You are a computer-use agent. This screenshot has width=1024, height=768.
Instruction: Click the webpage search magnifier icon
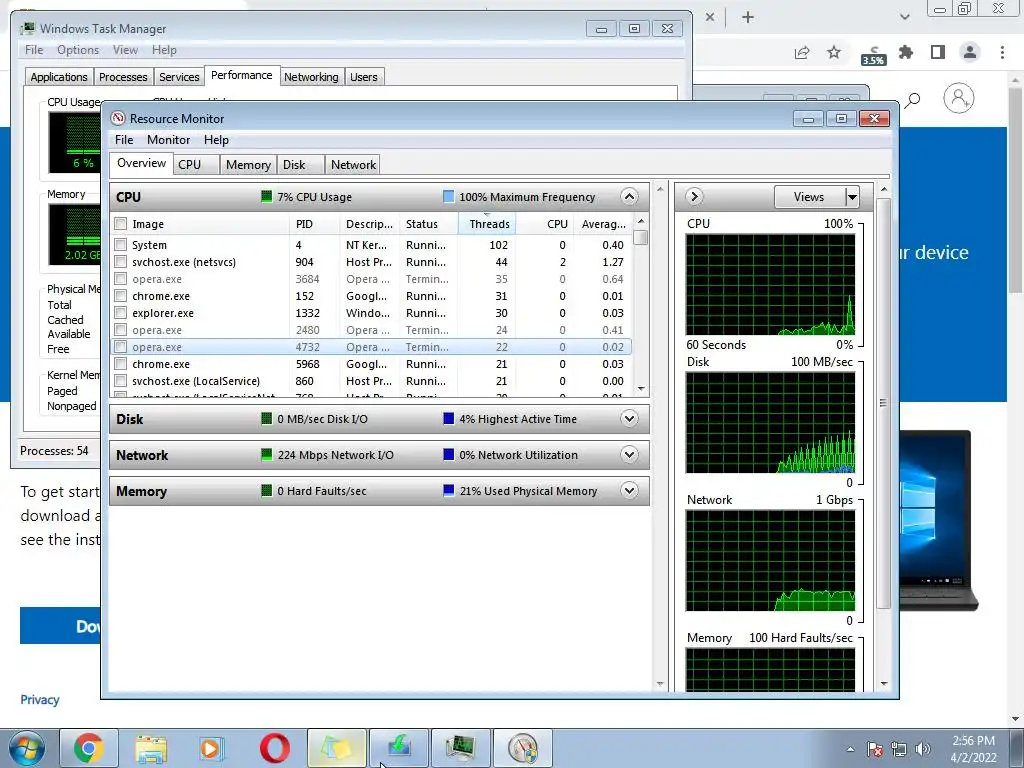pos(912,100)
